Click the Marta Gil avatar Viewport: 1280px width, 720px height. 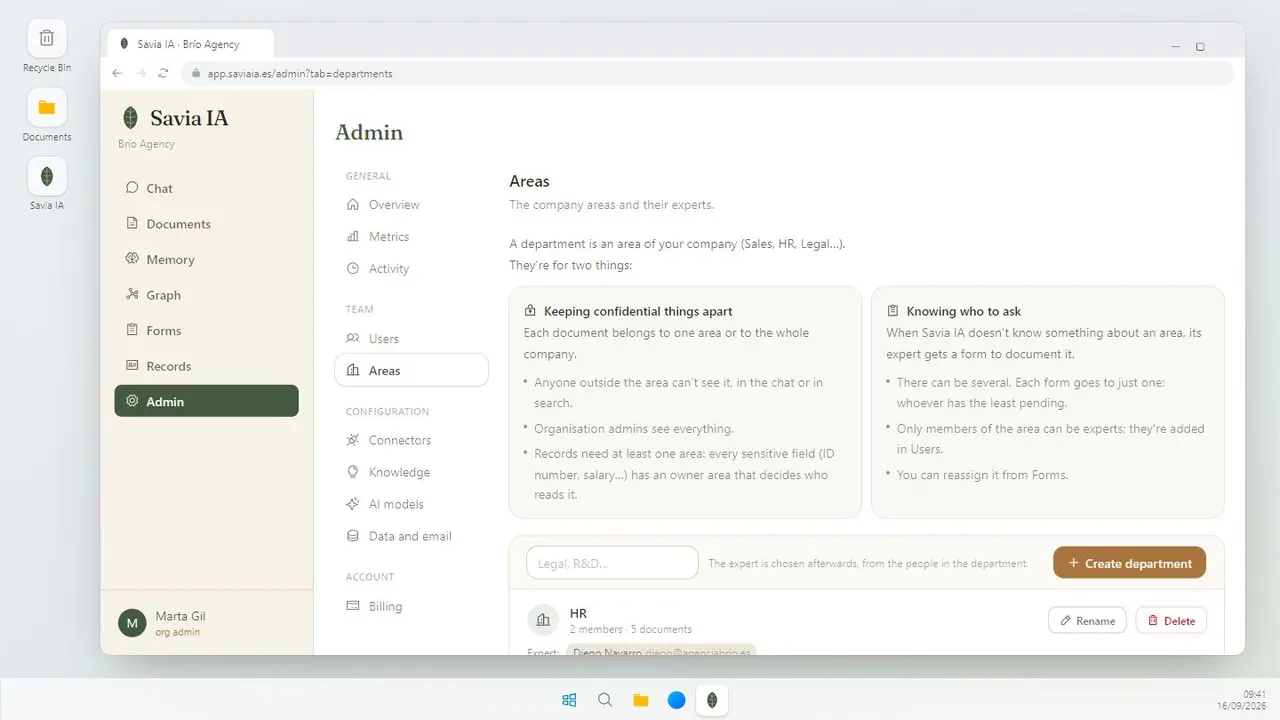tap(132, 623)
